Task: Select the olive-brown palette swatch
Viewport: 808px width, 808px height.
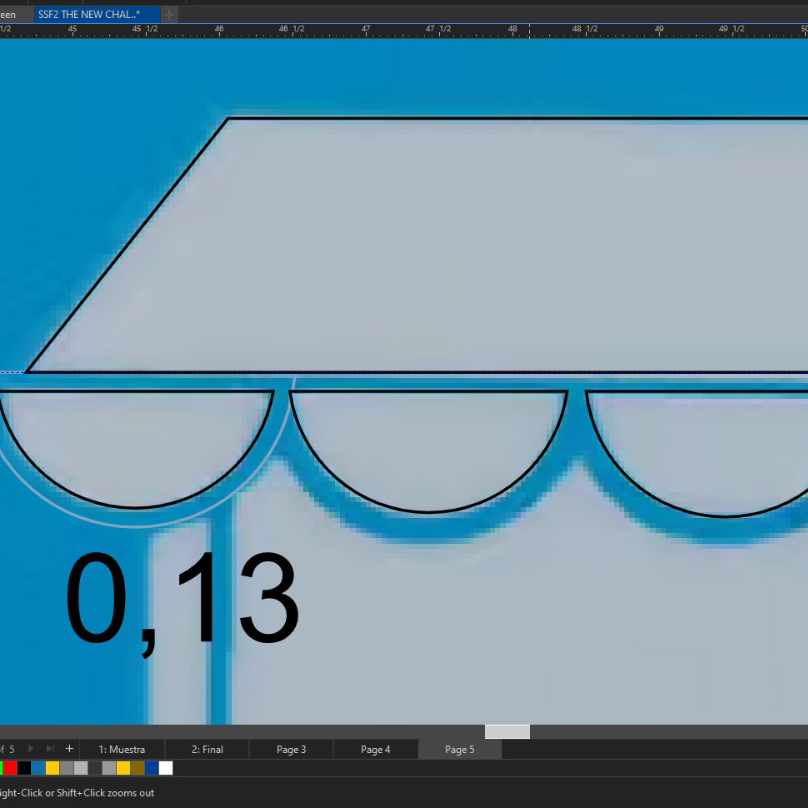Action: pos(138,768)
